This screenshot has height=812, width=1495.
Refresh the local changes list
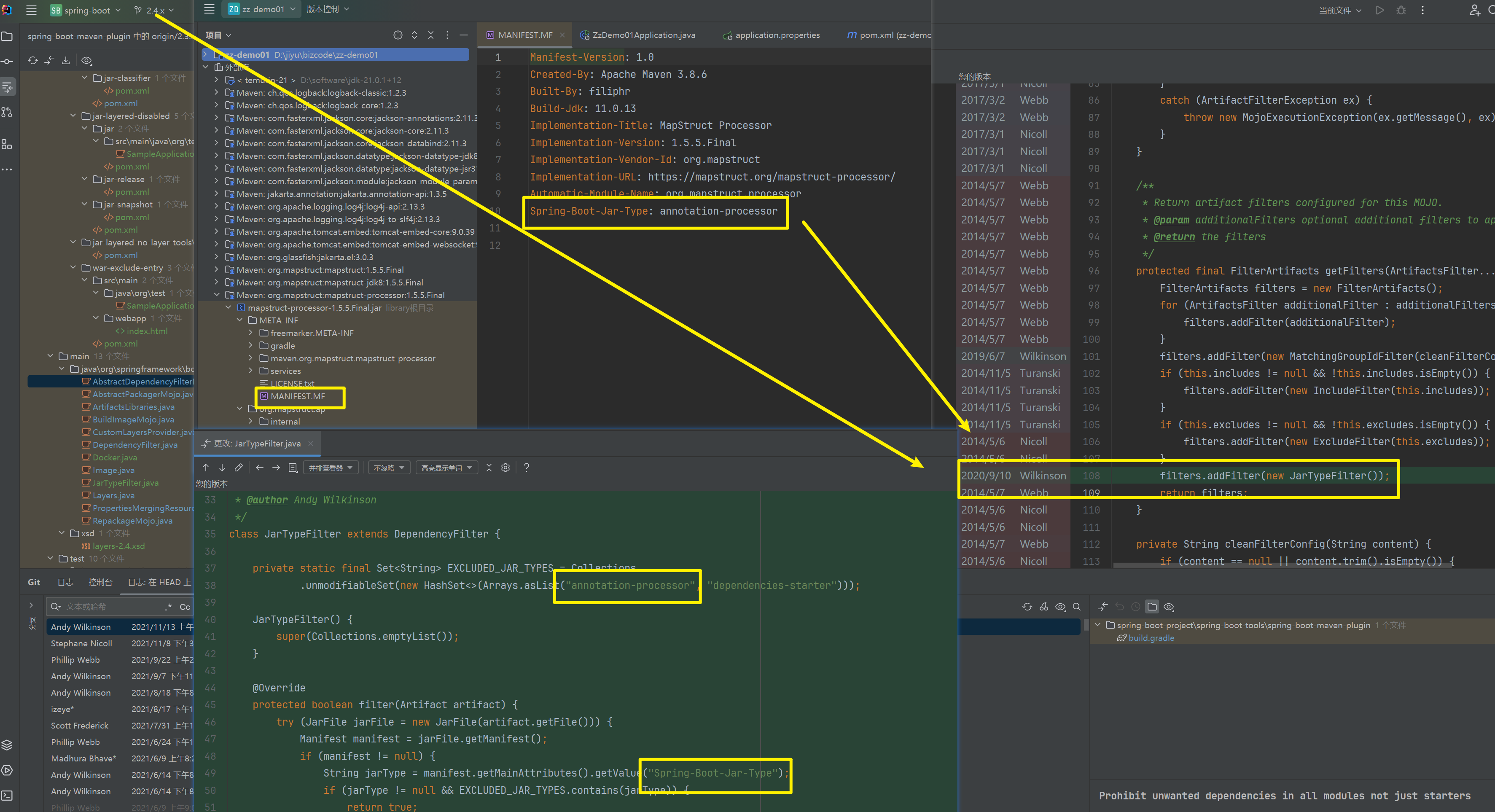pyautogui.click(x=32, y=60)
